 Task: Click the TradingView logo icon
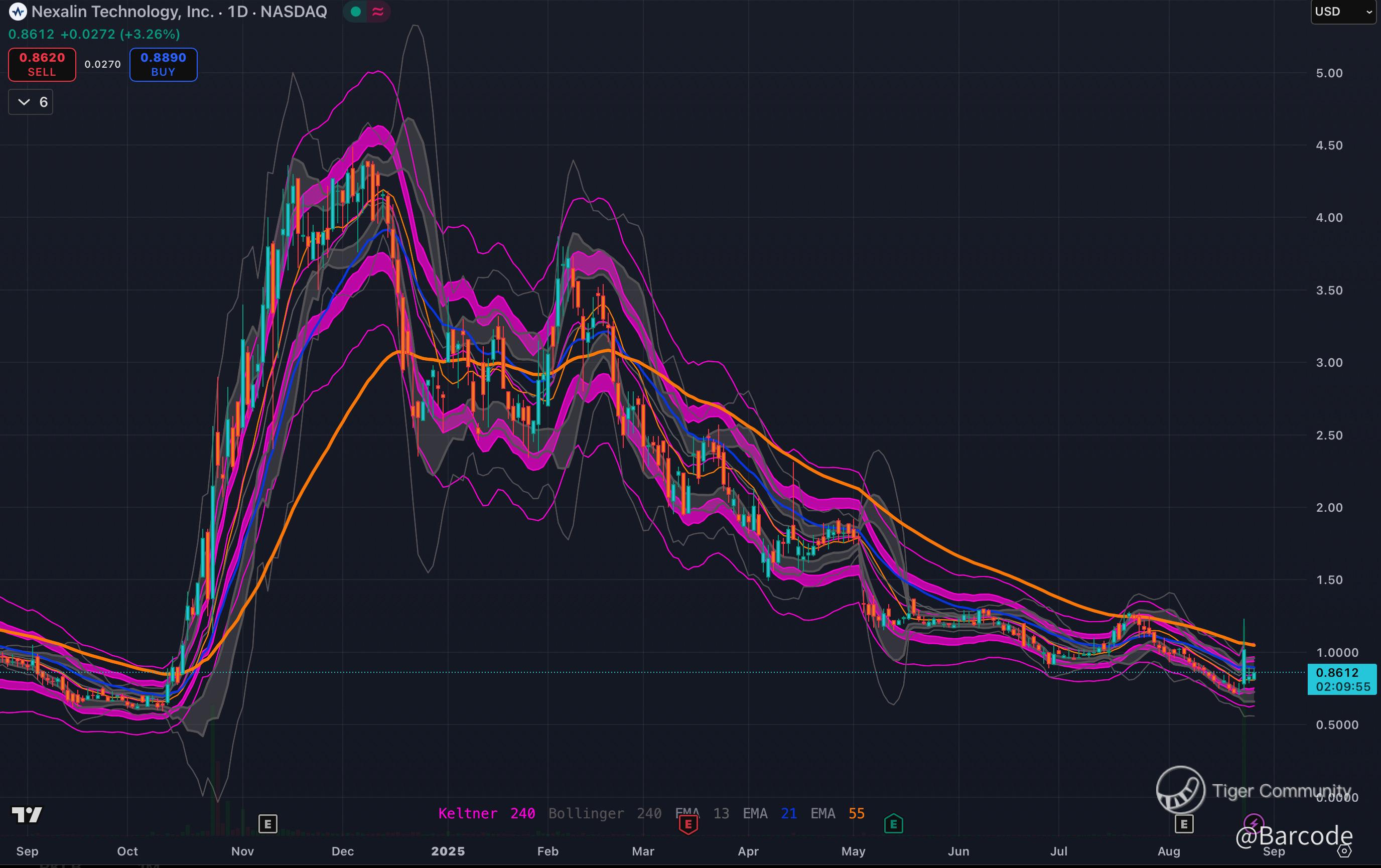click(27, 815)
